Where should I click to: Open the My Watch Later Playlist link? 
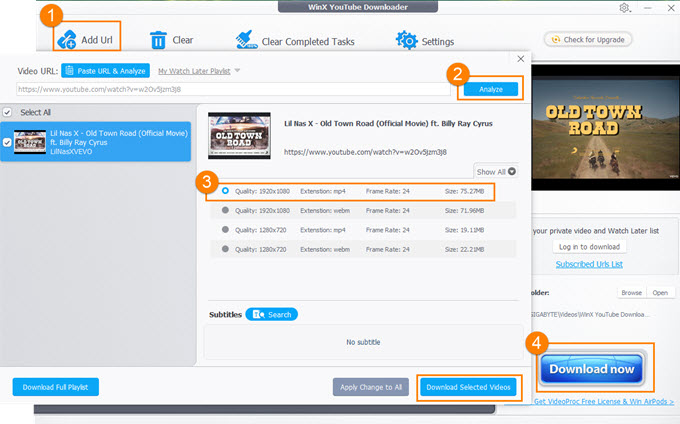194,71
